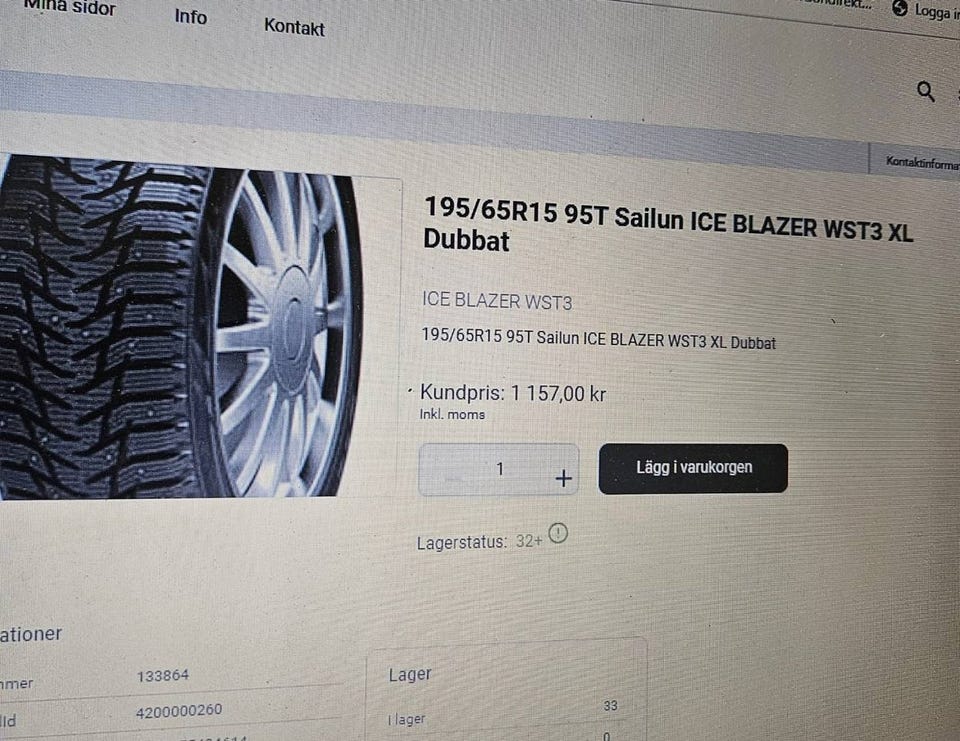Open the Mina sidor menu

click(x=69, y=7)
